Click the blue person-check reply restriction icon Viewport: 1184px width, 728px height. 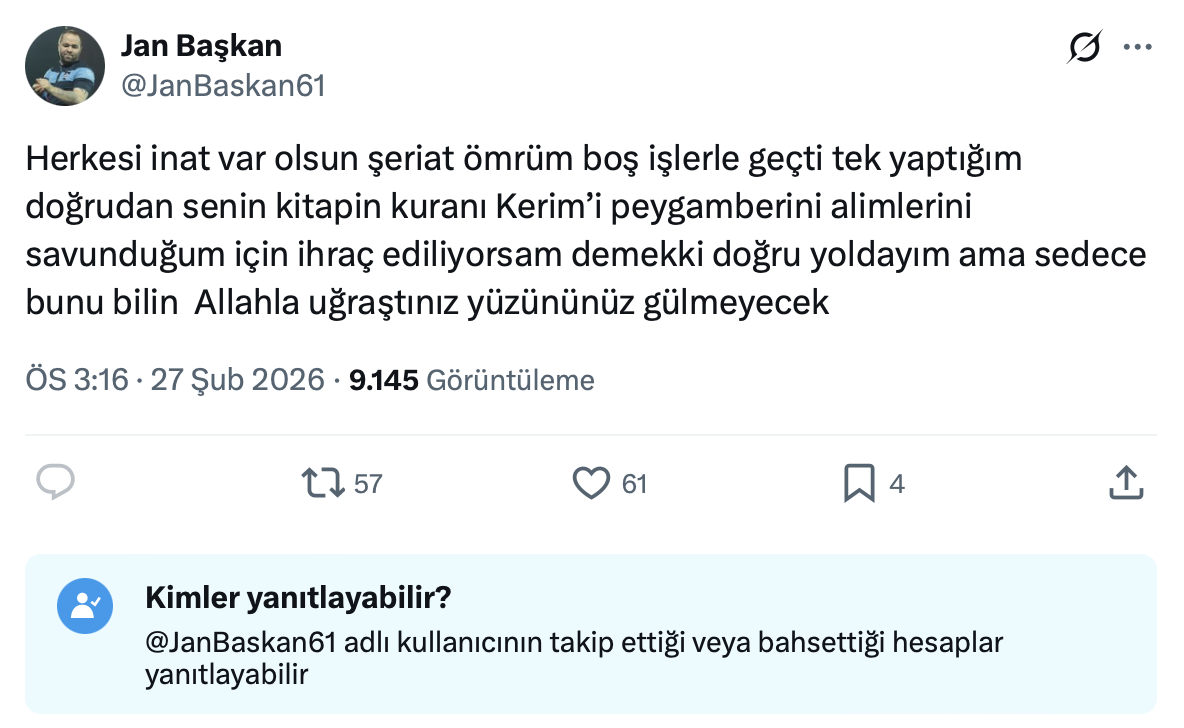85,606
